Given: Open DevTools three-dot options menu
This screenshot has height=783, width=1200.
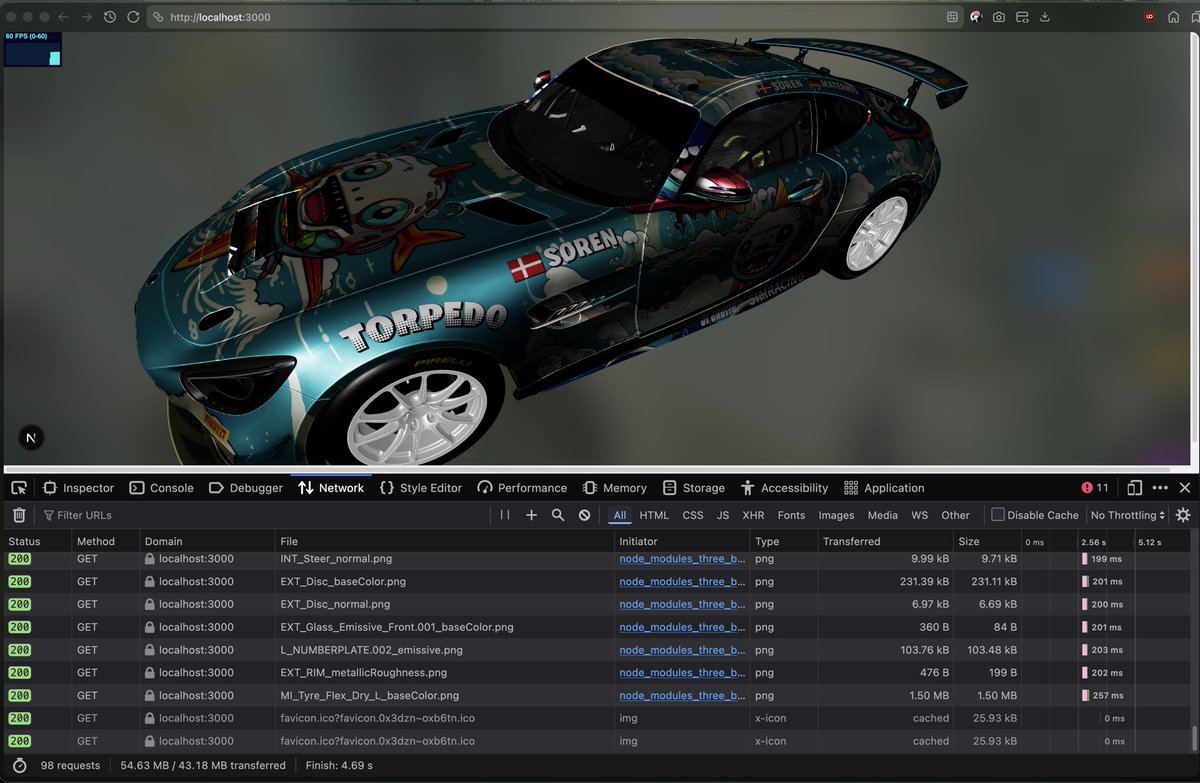Looking at the screenshot, I should click(1160, 488).
